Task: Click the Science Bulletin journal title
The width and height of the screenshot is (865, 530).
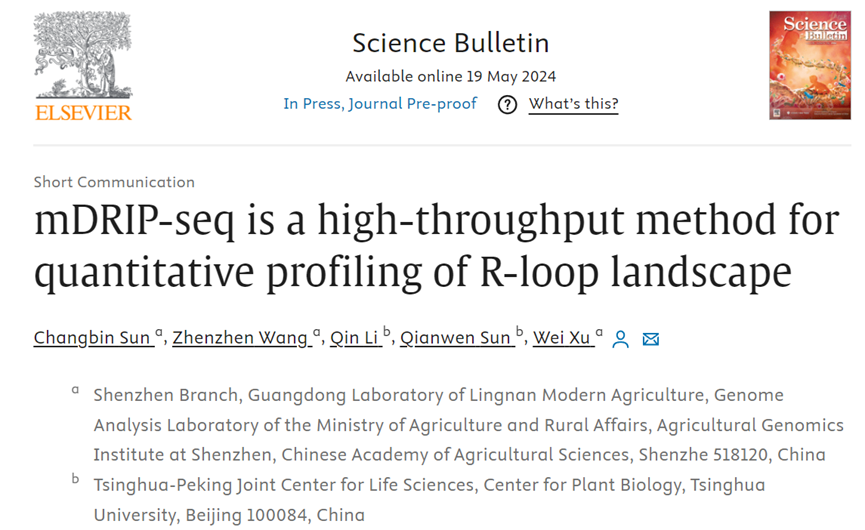Action: point(451,43)
